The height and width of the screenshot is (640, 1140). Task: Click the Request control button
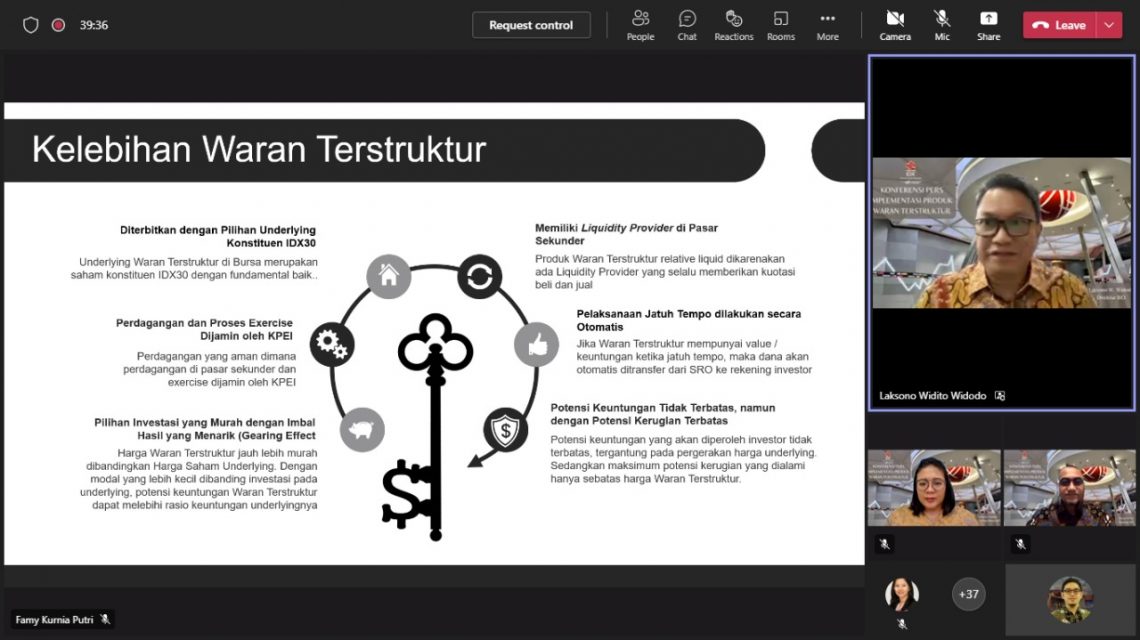pos(531,24)
